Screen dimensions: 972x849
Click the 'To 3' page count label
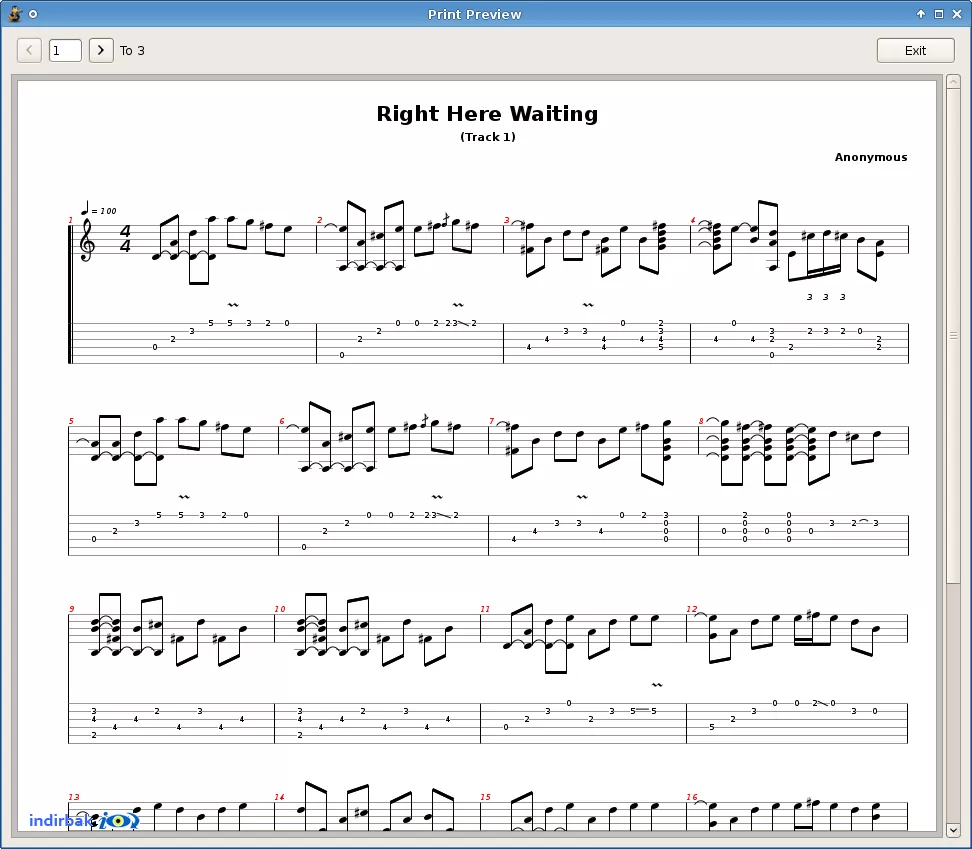[132, 51]
